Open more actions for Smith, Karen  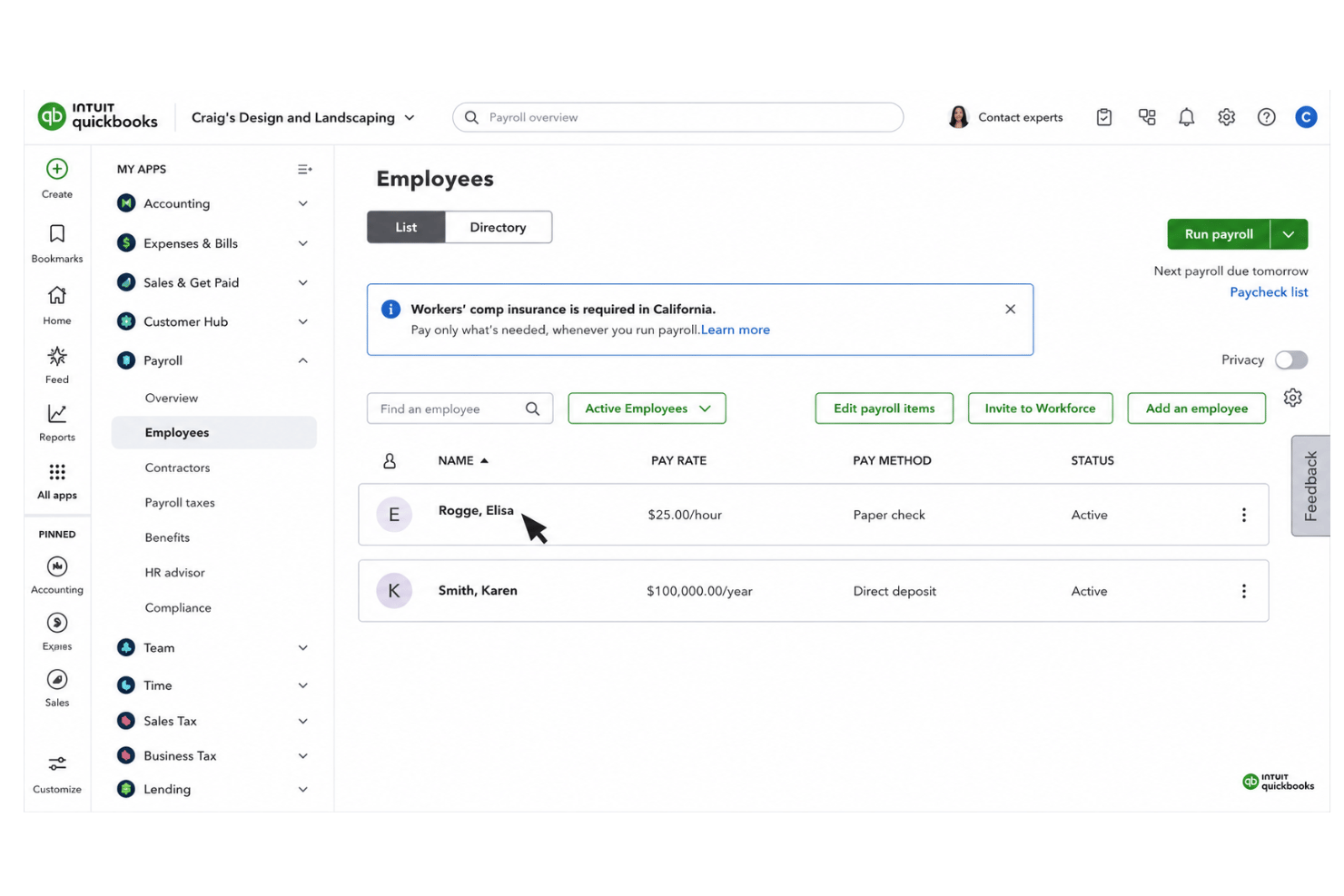[1244, 591]
